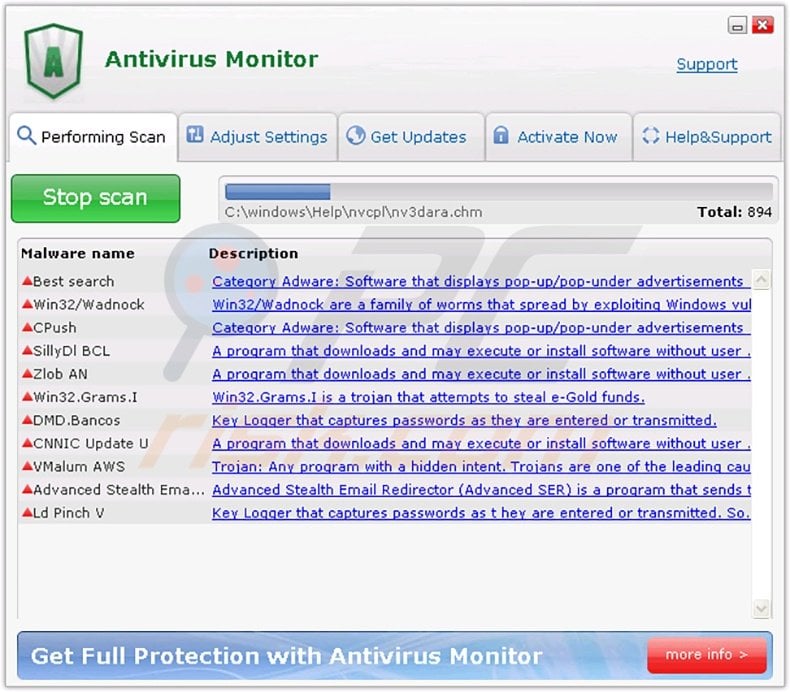Open Best search adware description link
Image resolution: width=790 pixels, height=692 pixels.
pyautogui.click(x=481, y=281)
